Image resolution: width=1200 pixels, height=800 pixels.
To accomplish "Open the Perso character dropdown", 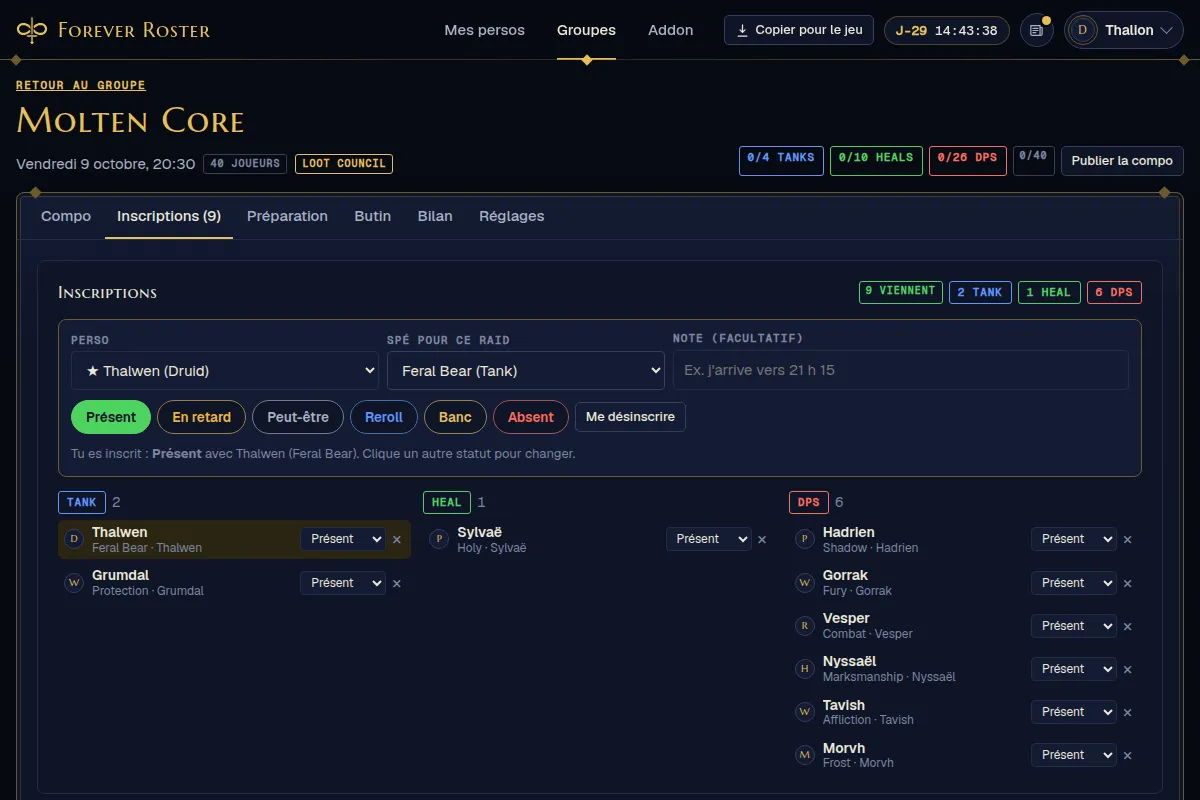I will pyautogui.click(x=225, y=370).
